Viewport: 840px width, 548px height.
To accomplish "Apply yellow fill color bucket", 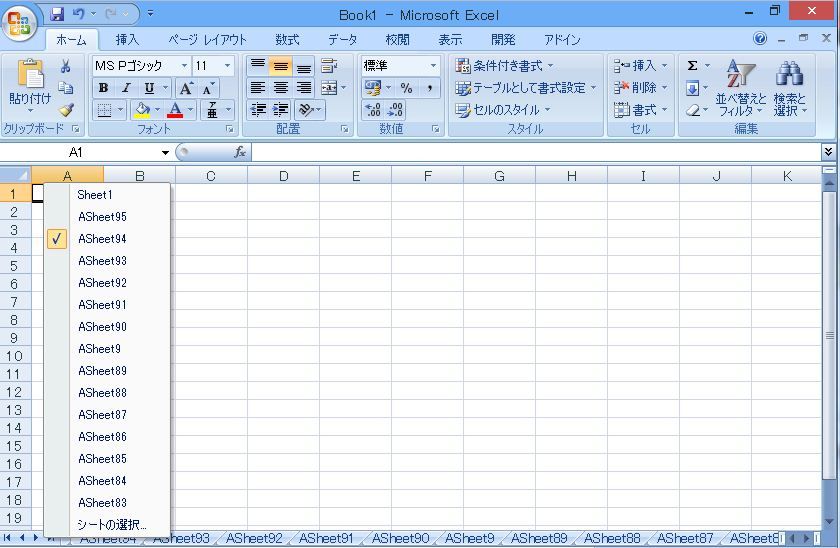I will pyautogui.click(x=142, y=110).
